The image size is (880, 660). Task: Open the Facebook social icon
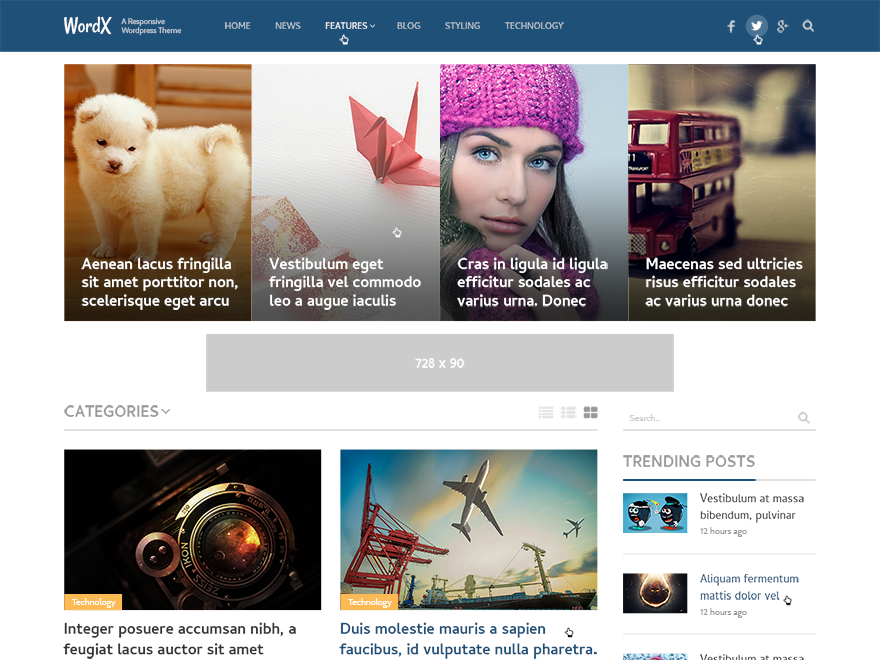[x=731, y=26]
